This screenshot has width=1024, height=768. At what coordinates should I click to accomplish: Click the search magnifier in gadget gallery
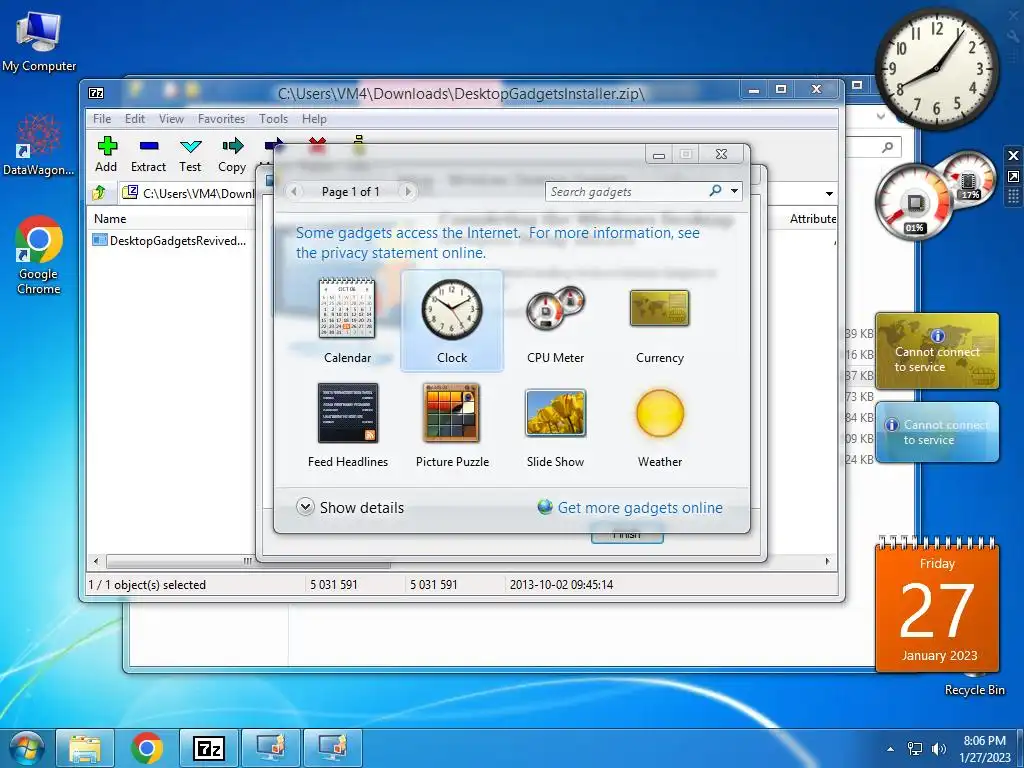pyautogui.click(x=716, y=191)
